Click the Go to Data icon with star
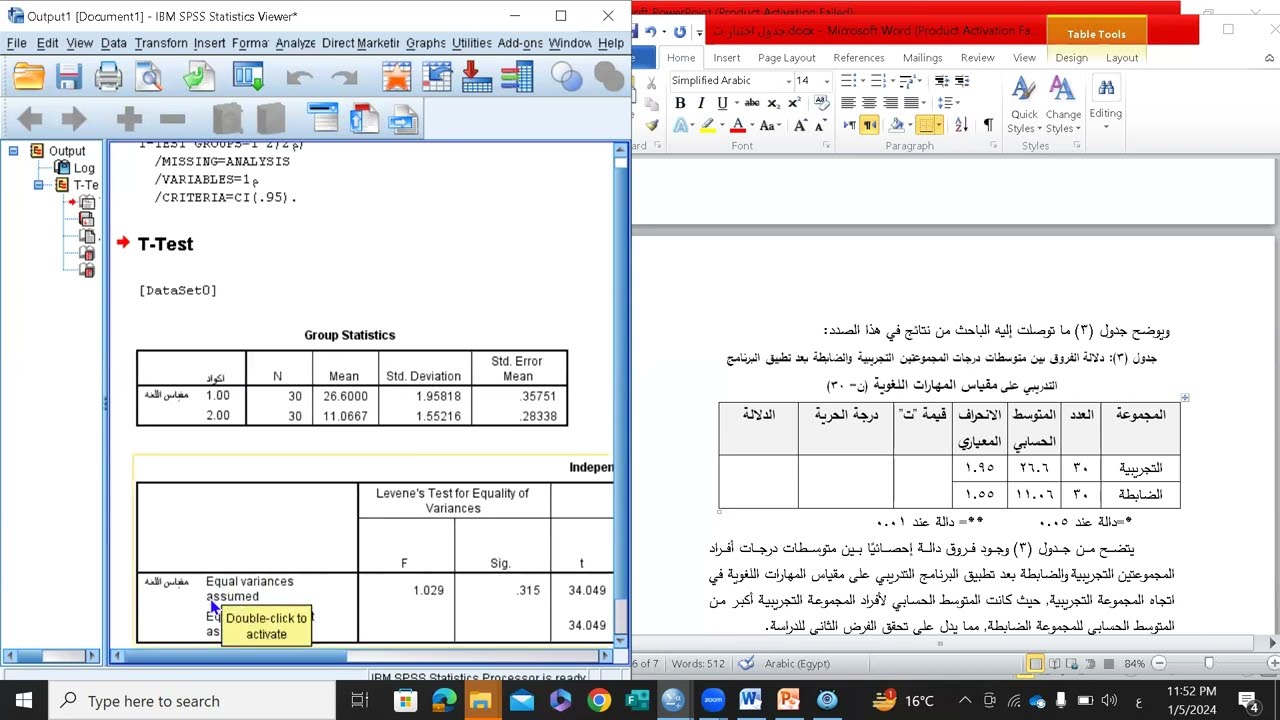 (396, 77)
